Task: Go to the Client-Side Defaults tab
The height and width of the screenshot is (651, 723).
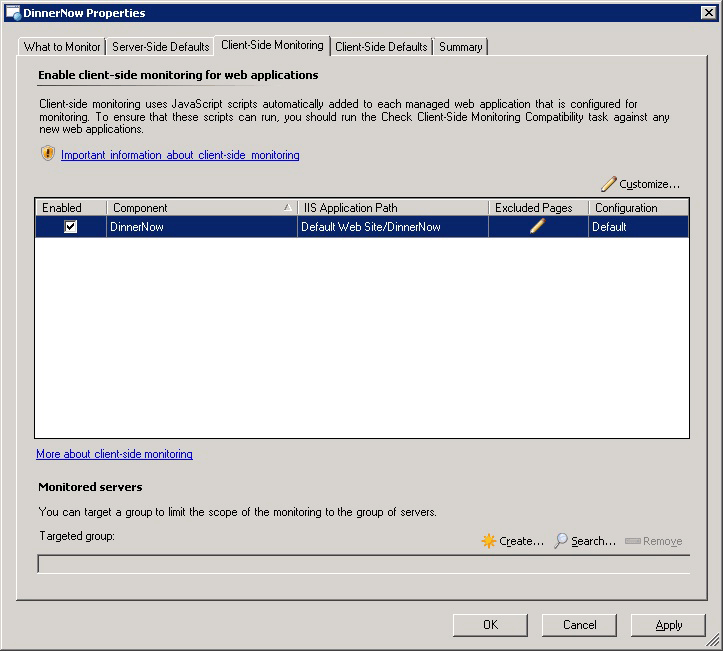Action: coord(381,47)
